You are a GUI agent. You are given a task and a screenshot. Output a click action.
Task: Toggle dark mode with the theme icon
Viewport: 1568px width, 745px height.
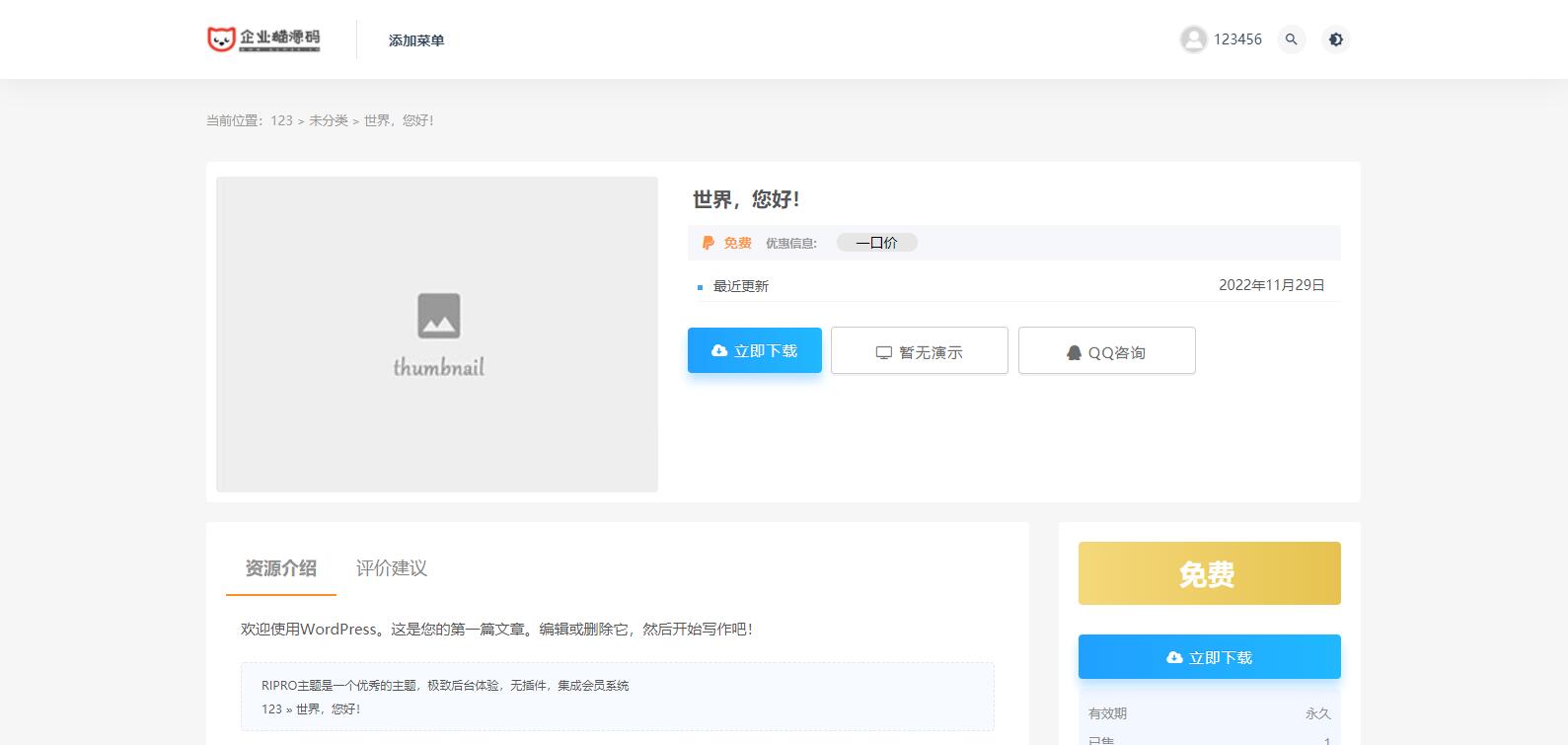(1335, 39)
